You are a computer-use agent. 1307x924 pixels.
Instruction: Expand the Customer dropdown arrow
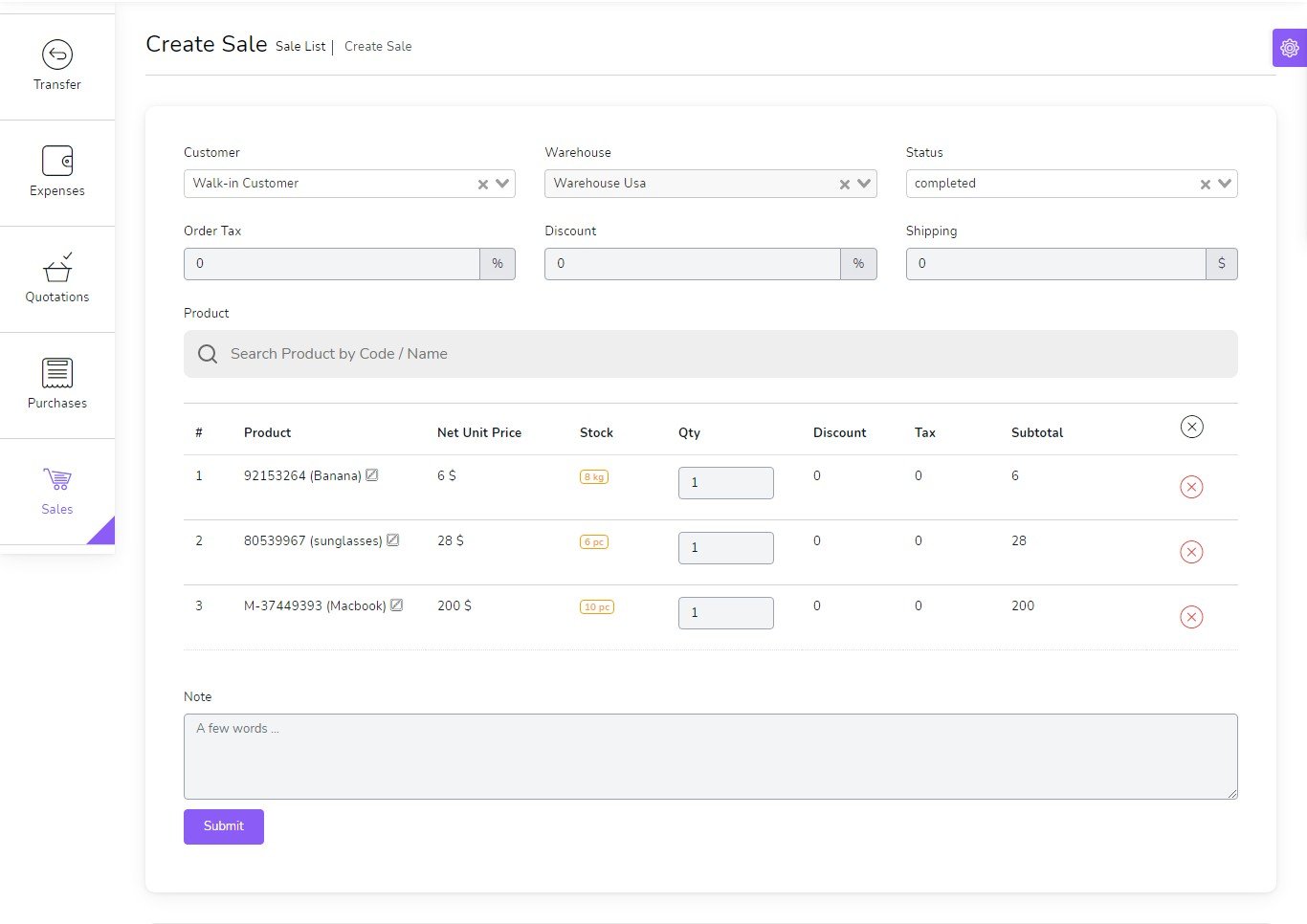pyautogui.click(x=502, y=184)
